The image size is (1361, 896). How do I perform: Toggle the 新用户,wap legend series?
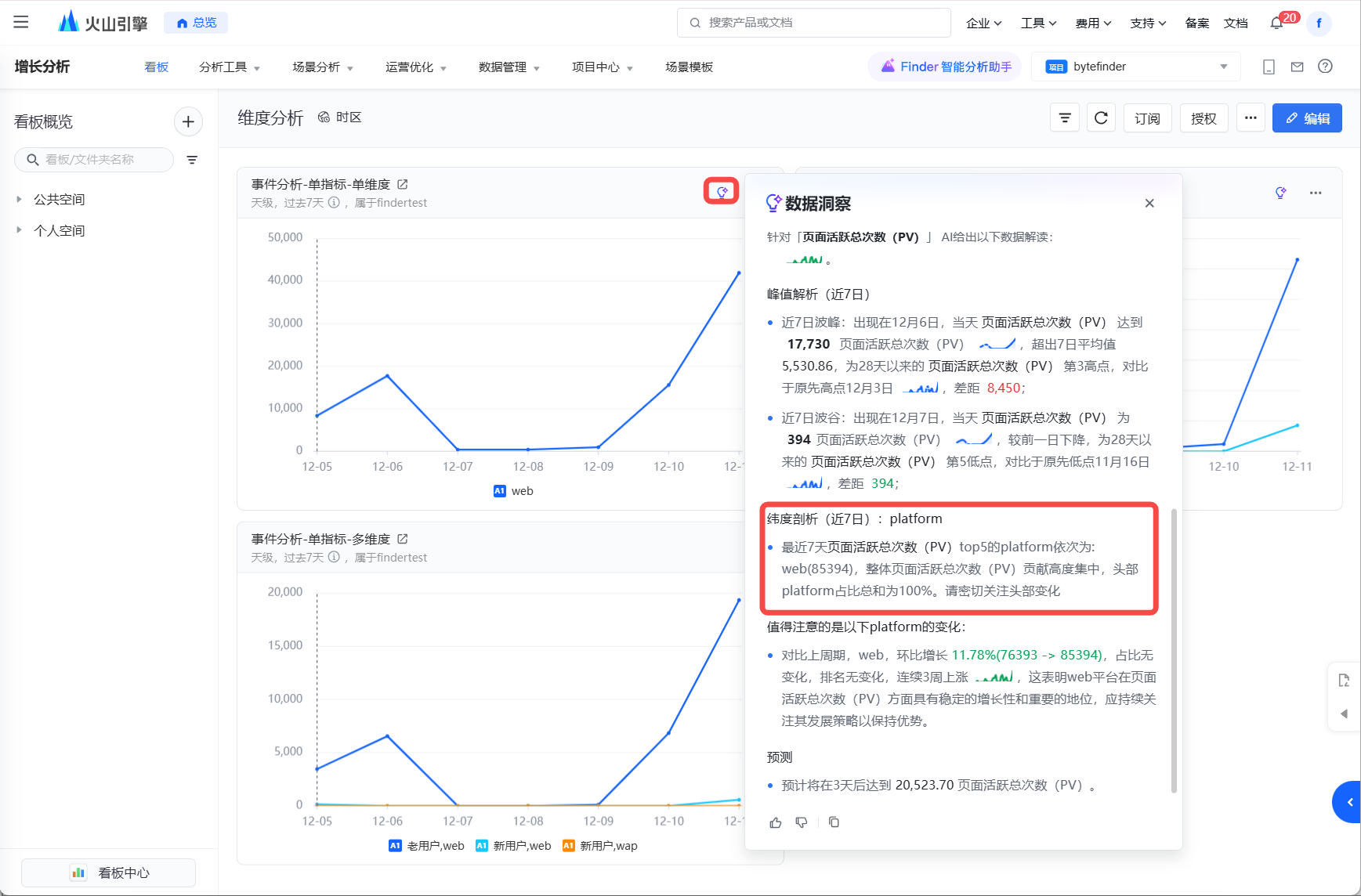[x=600, y=846]
